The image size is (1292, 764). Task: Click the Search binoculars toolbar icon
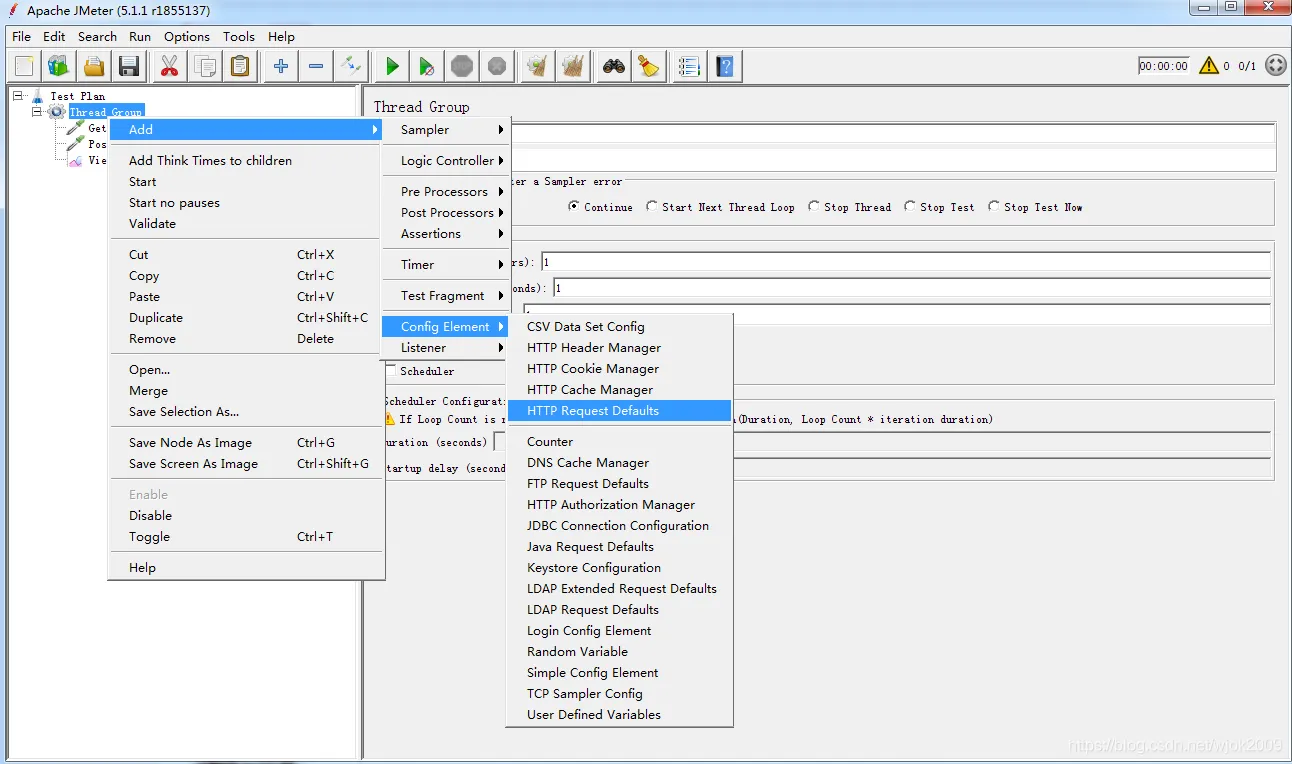click(614, 67)
